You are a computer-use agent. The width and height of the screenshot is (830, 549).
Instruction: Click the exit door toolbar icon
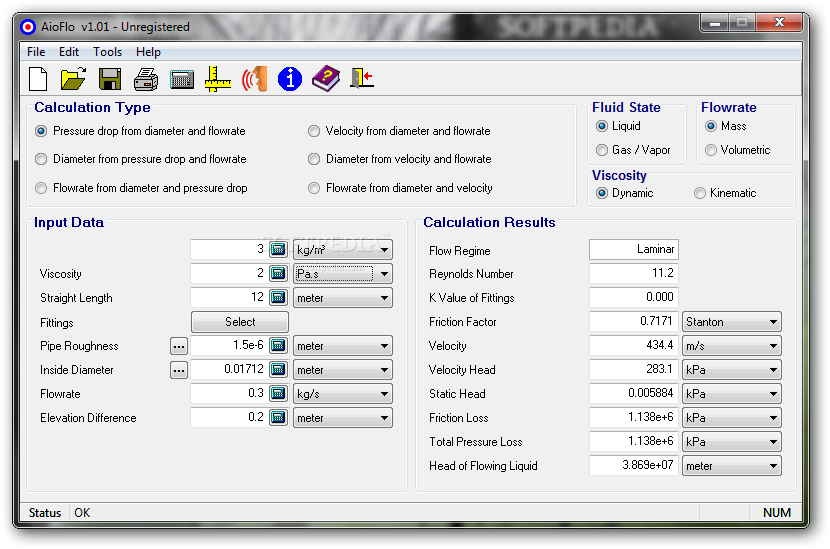point(362,78)
